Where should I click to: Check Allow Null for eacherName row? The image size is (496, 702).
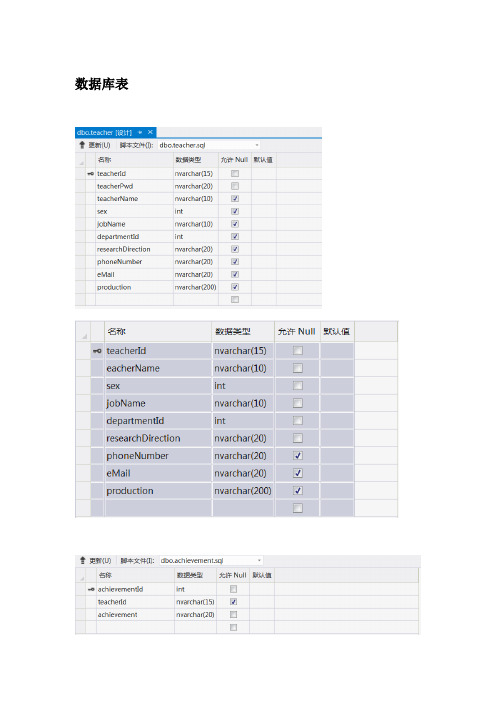(298, 368)
